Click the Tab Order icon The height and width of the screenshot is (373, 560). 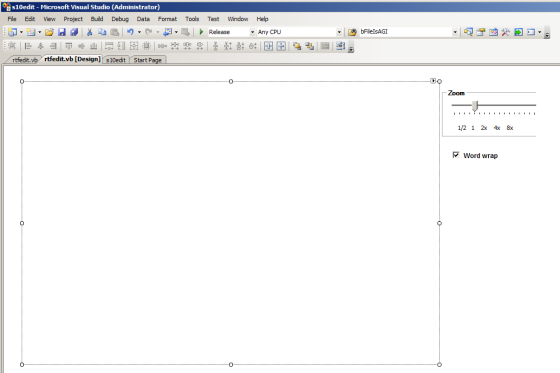tap(340, 46)
